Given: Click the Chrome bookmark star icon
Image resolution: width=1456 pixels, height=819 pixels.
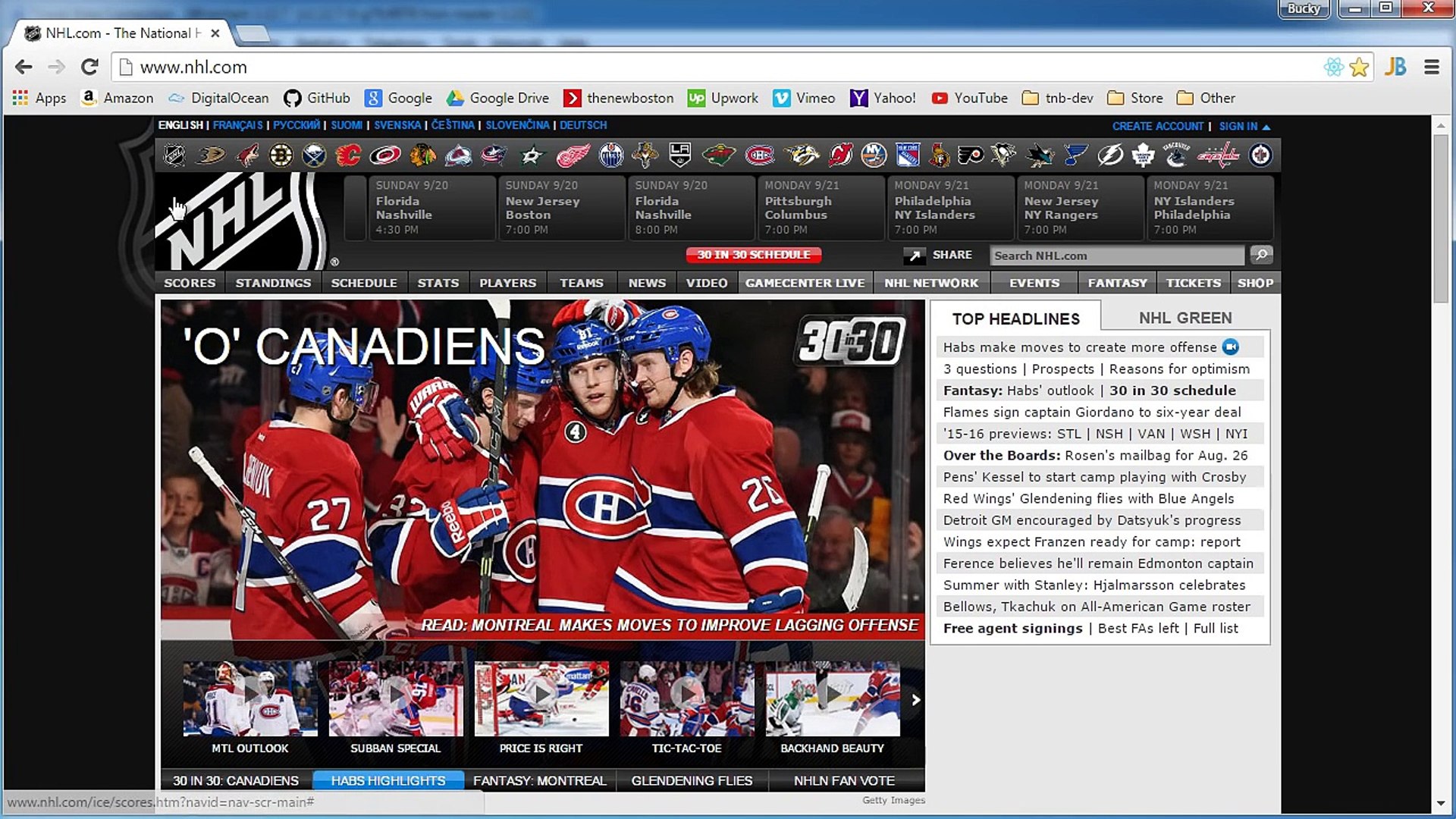Looking at the screenshot, I should [x=1359, y=67].
